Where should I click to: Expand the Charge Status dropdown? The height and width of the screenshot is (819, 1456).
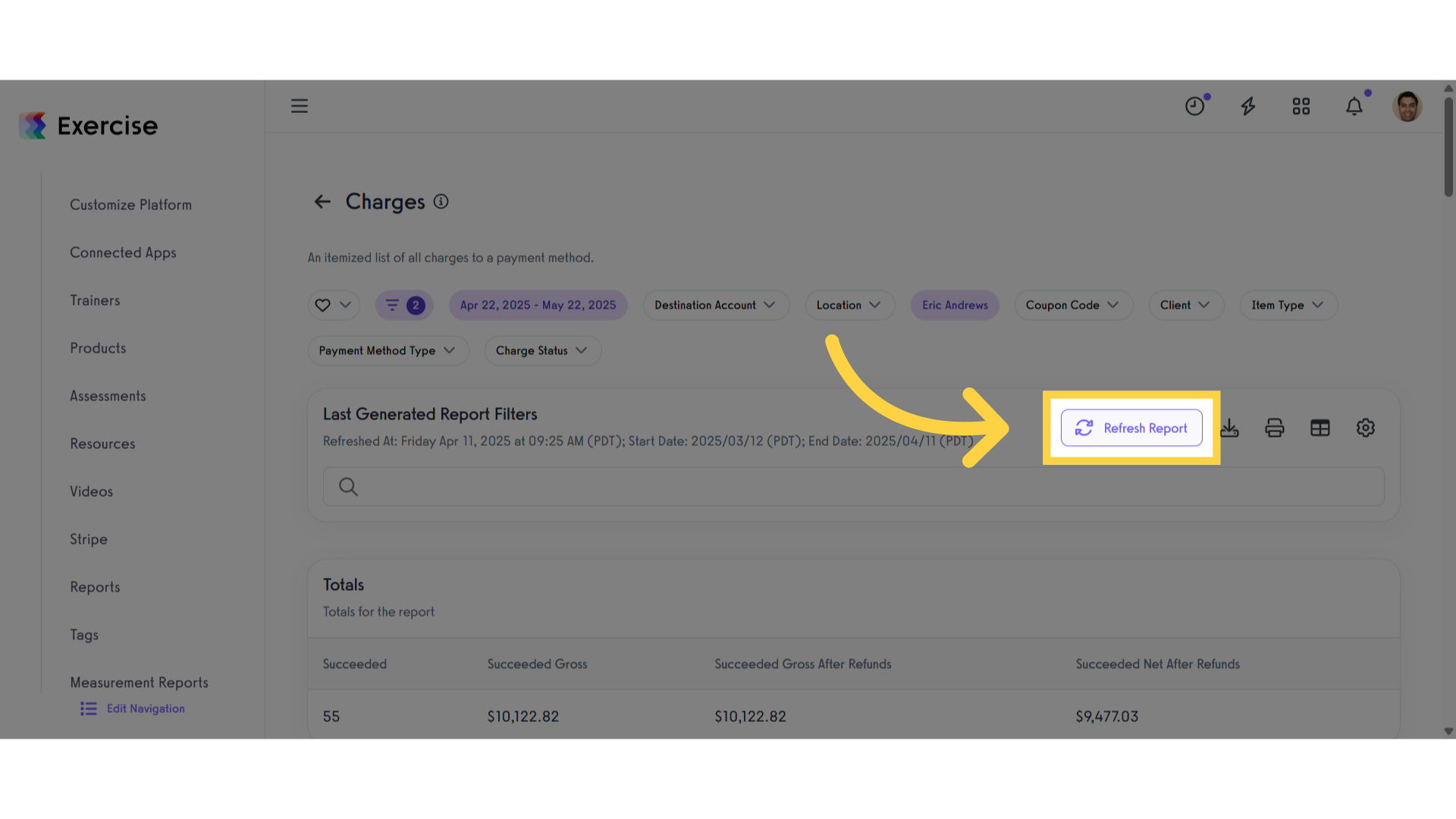click(543, 350)
